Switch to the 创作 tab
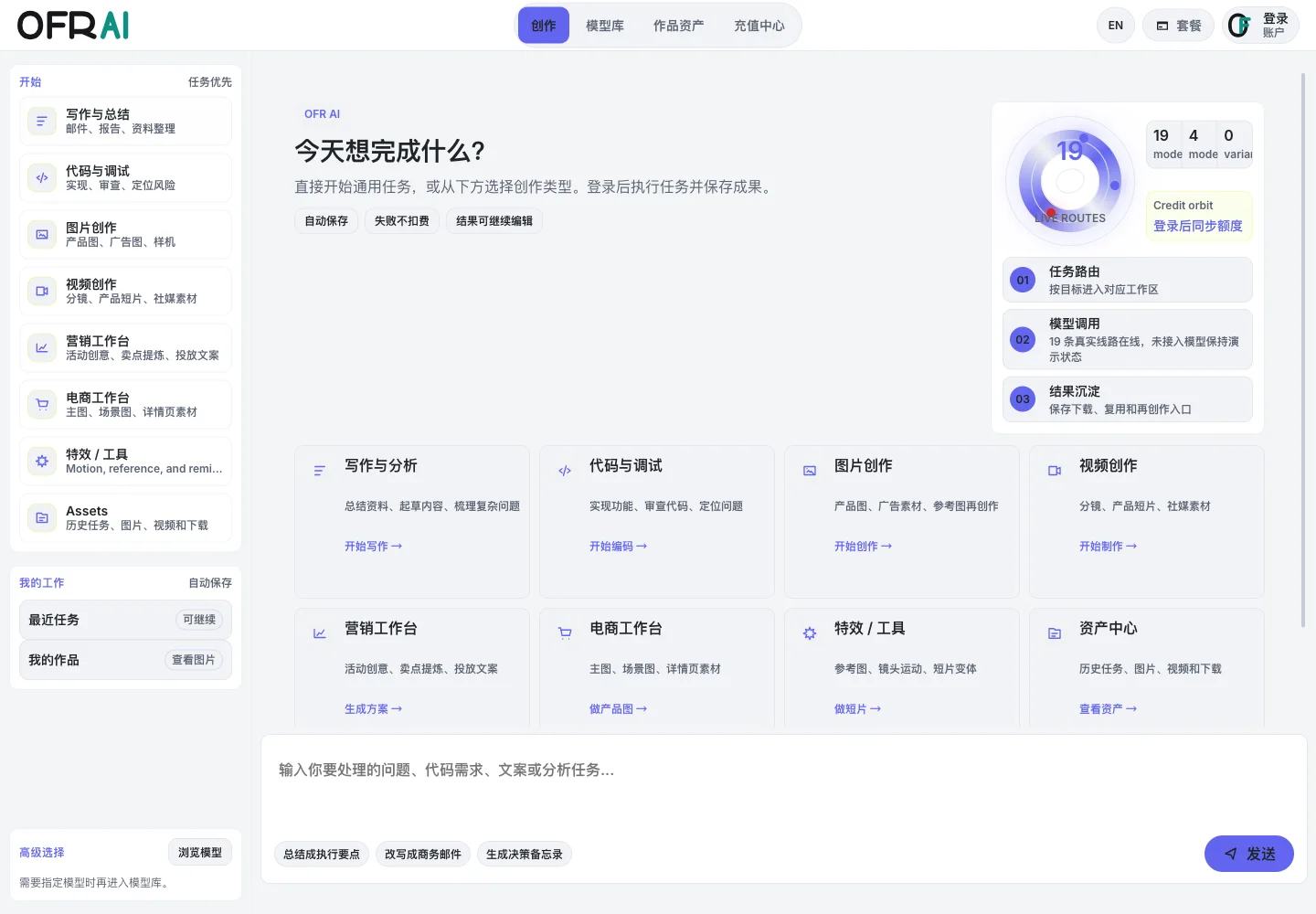 click(544, 26)
